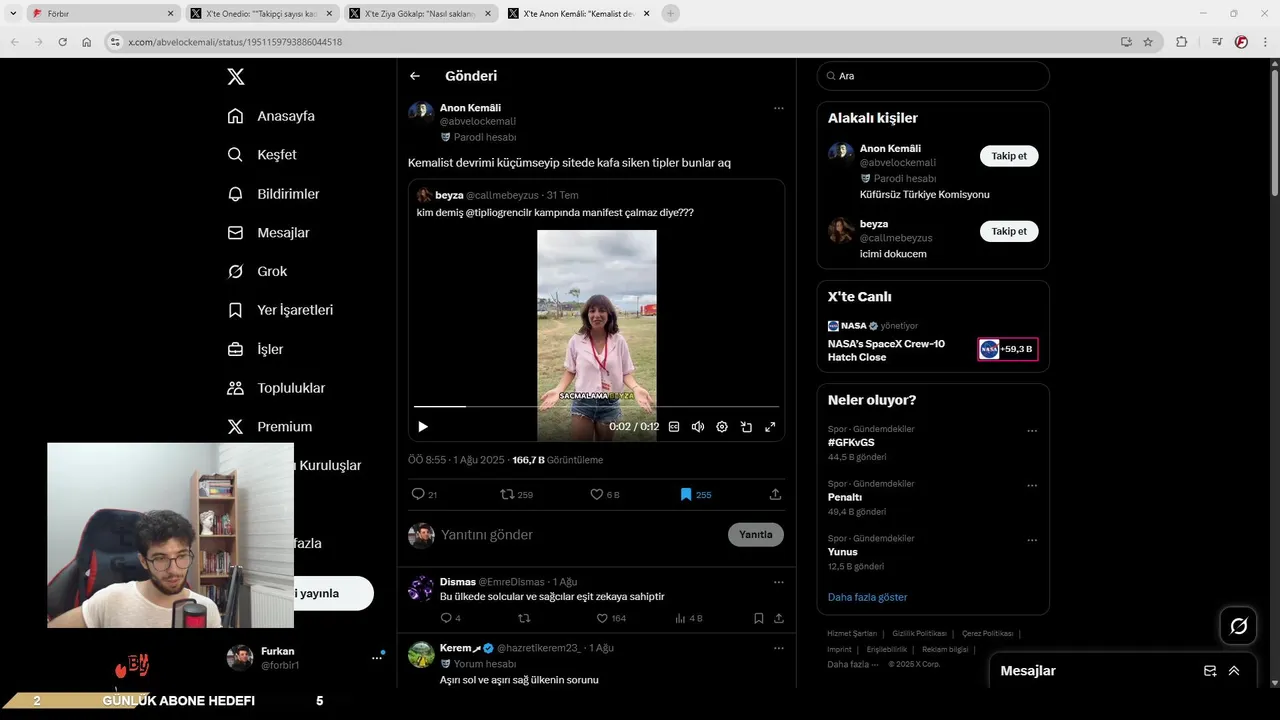Open the X logo home link
The width and height of the screenshot is (1280, 720).
pyautogui.click(x=235, y=76)
